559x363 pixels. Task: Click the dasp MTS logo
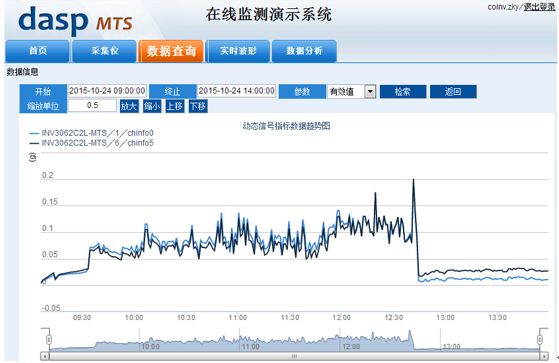tap(75, 20)
